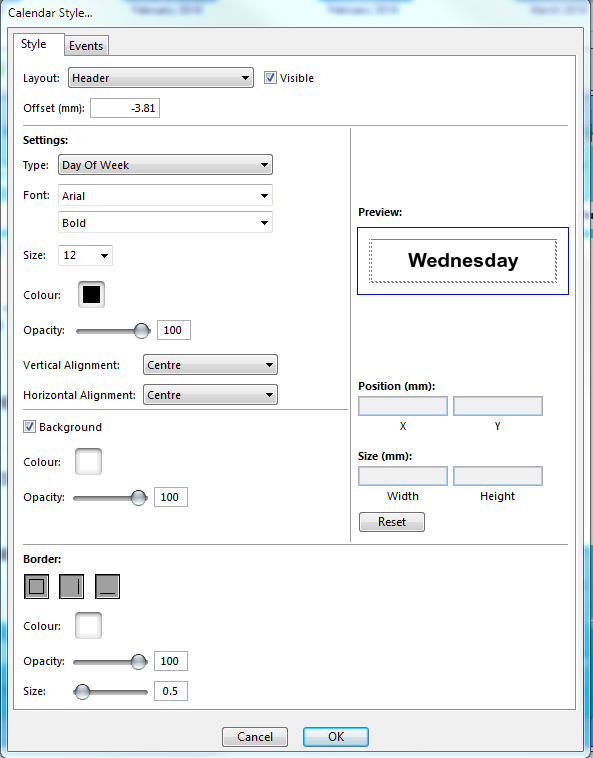Open the Vertical Alignment dropdown
This screenshot has width=593, height=758.
(210, 365)
